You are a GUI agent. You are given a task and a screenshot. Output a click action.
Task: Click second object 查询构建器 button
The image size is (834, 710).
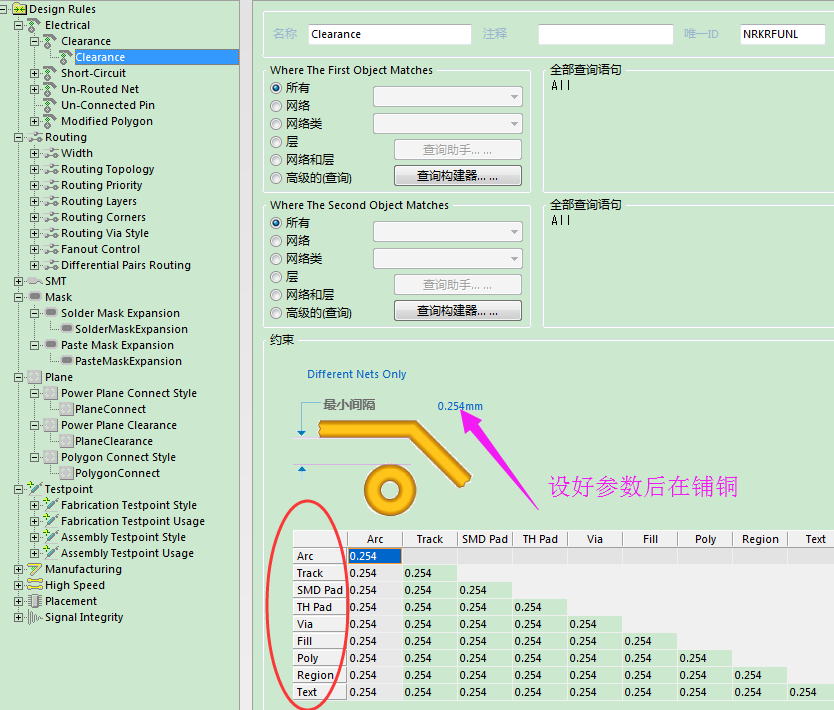click(x=457, y=311)
